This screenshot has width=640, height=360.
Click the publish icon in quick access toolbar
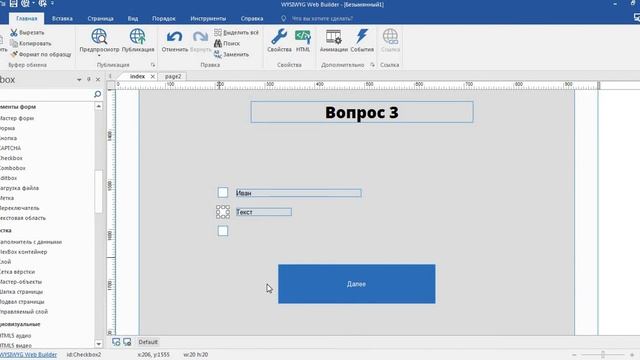(x=42, y=4)
